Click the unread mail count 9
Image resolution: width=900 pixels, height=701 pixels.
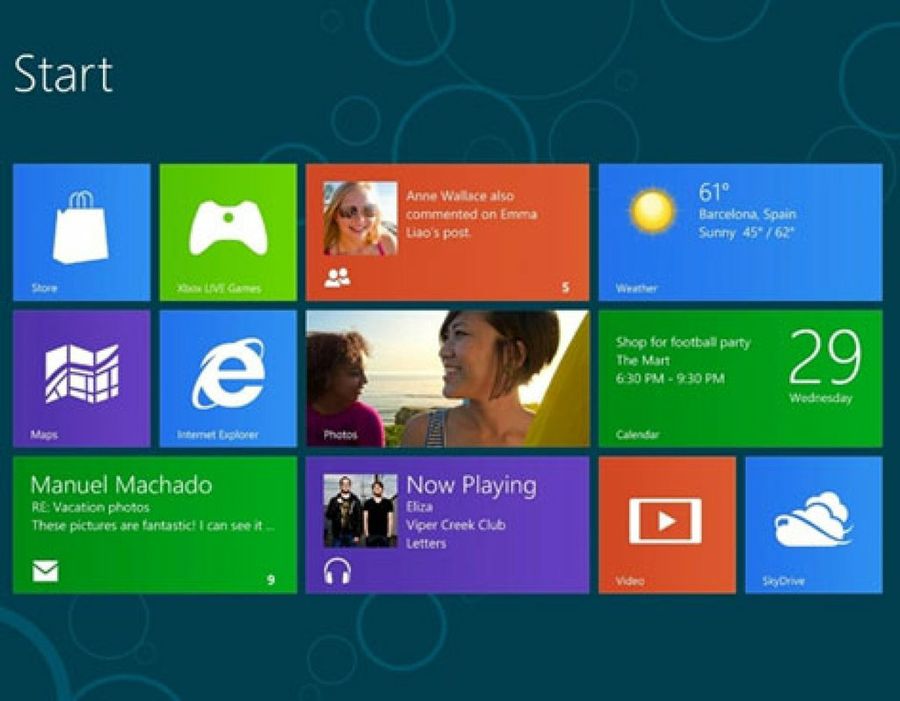[x=270, y=580]
